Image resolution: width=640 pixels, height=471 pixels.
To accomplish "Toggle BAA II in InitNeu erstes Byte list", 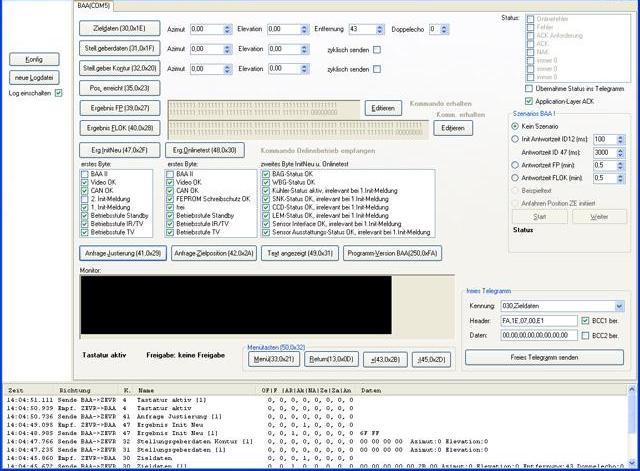I will click(x=84, y=174).
